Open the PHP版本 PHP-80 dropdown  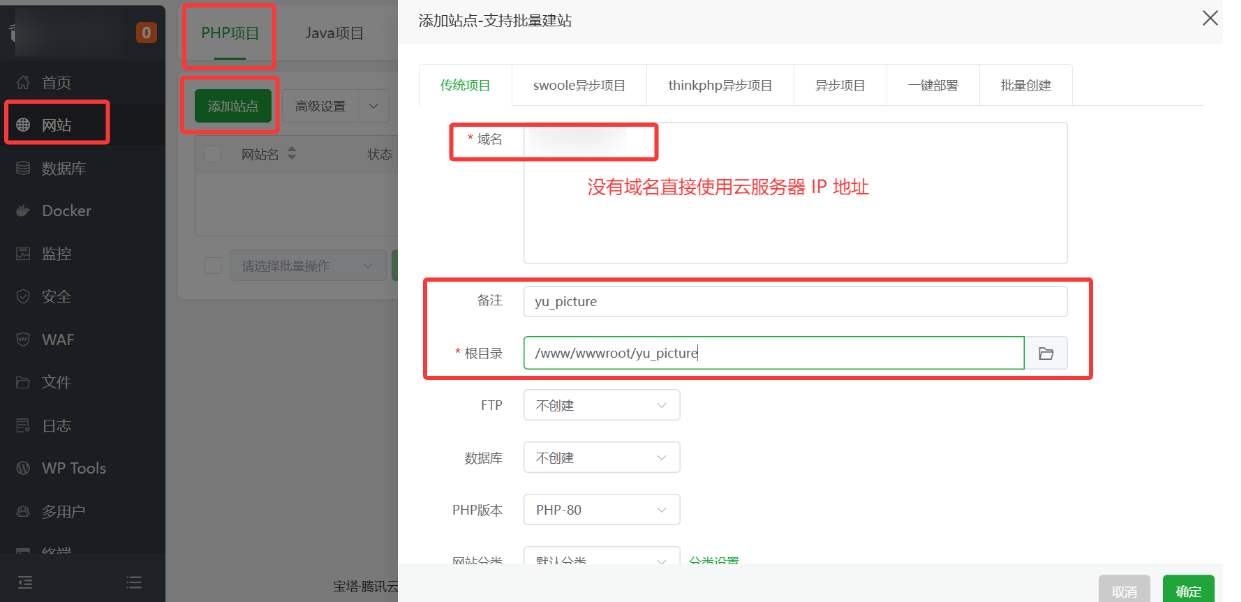coord(602,510)
